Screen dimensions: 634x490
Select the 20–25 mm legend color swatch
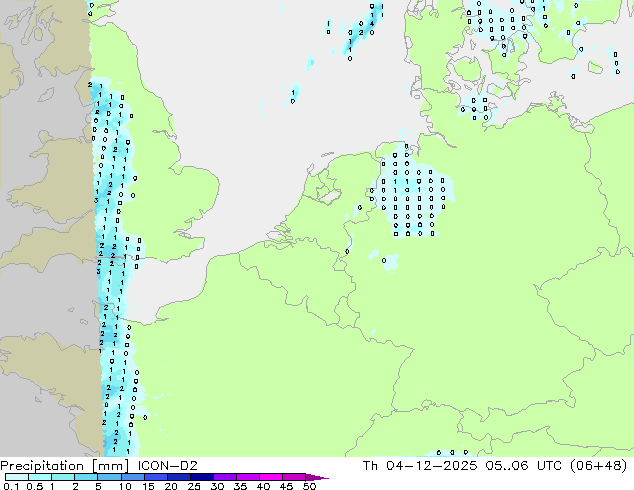coord(178,477)
